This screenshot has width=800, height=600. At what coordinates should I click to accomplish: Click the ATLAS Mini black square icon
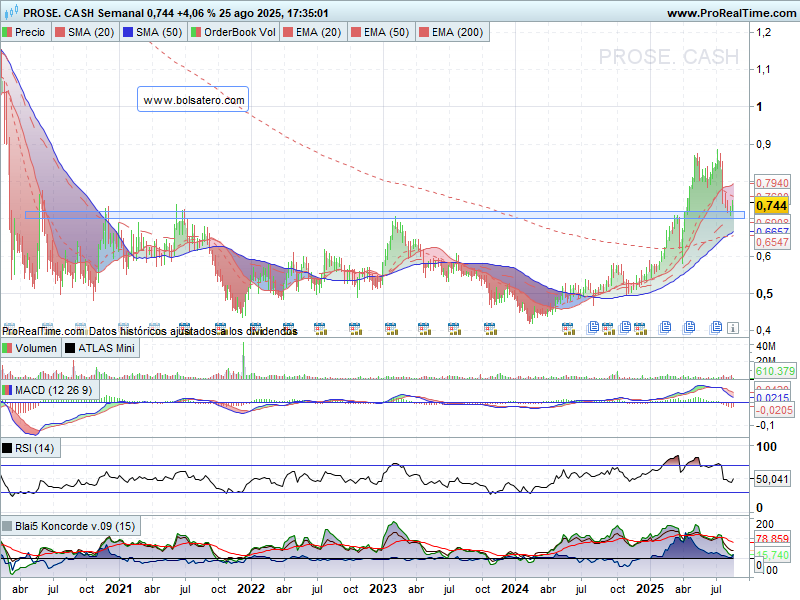pyautogui.click(x=70, y=348)
